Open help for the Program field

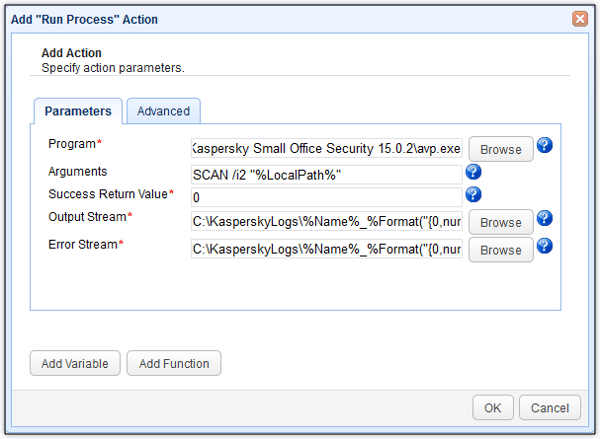coord(545,146)
